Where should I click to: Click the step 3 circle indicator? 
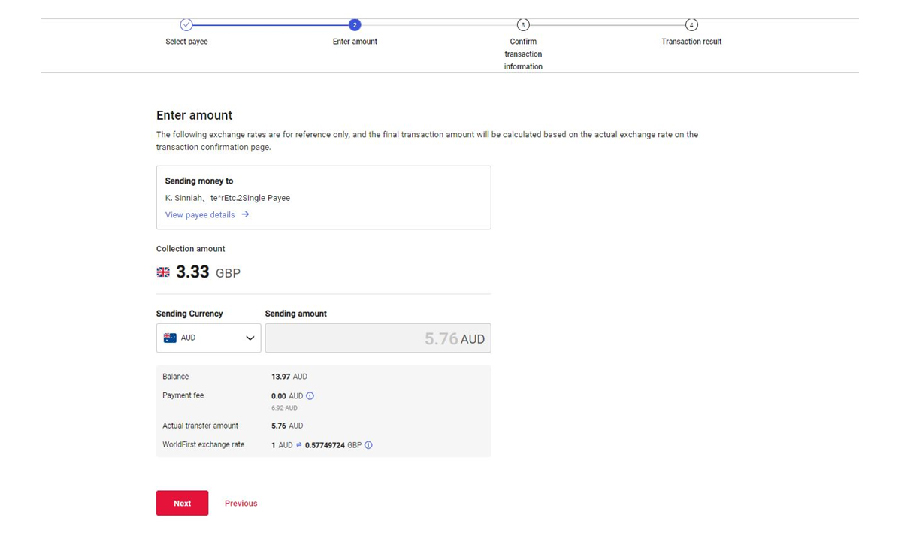coord(523,25)
